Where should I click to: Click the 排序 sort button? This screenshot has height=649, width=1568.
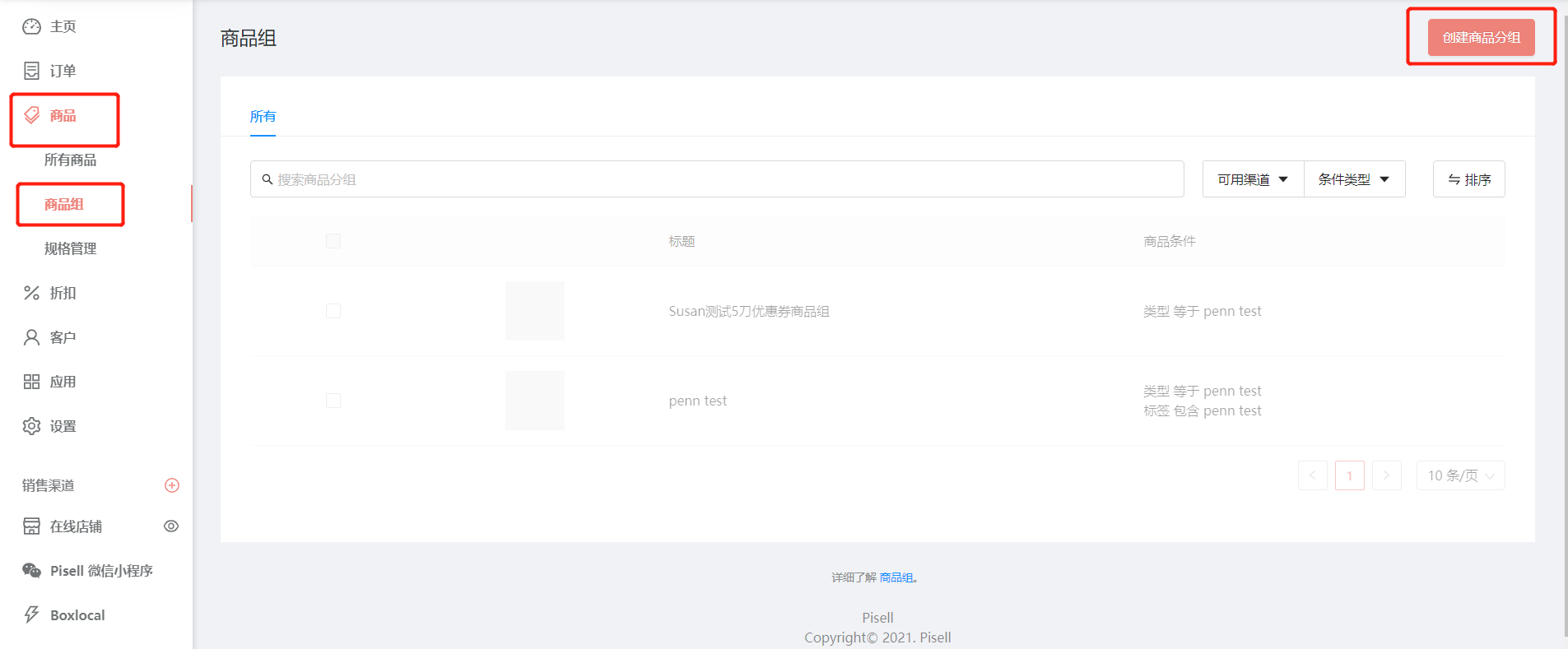[x=1468, y=179]
